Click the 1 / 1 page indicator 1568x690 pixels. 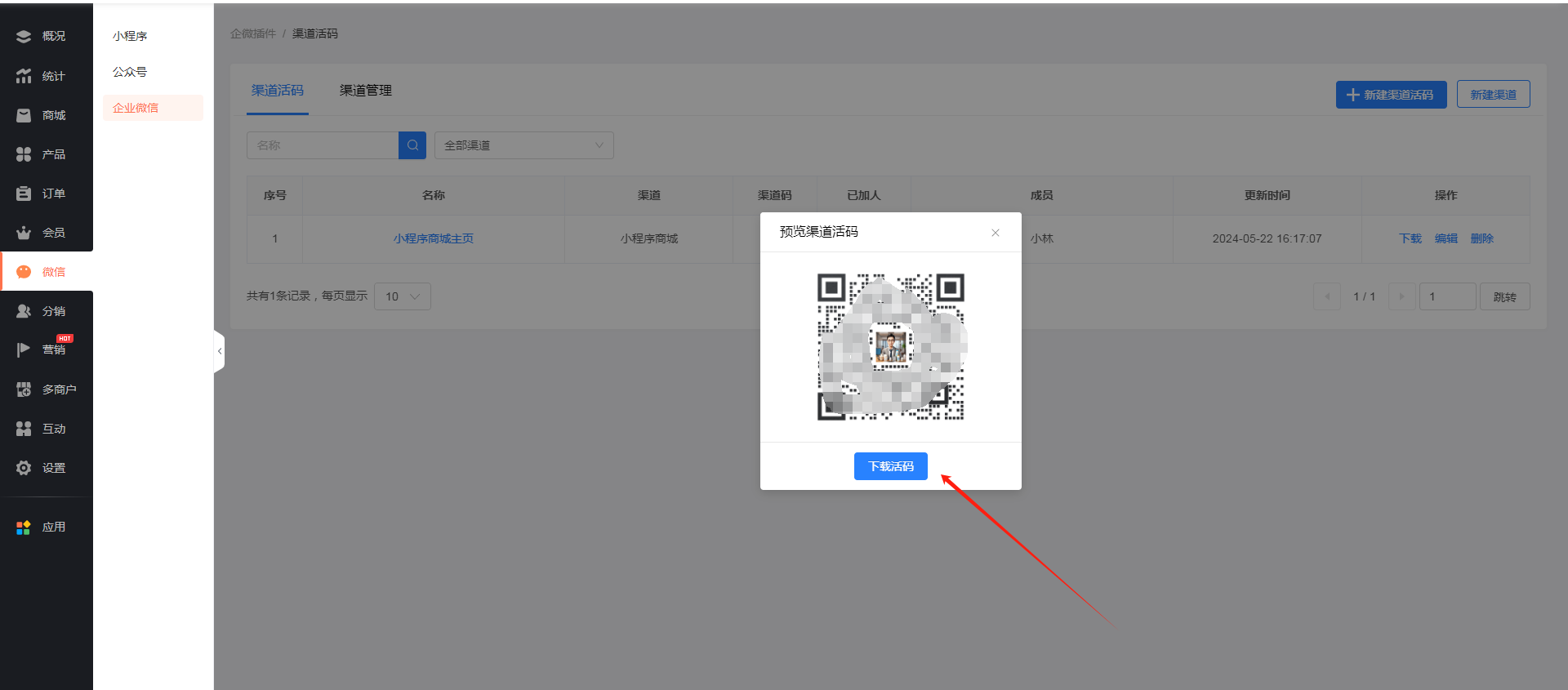(1365, 296)
